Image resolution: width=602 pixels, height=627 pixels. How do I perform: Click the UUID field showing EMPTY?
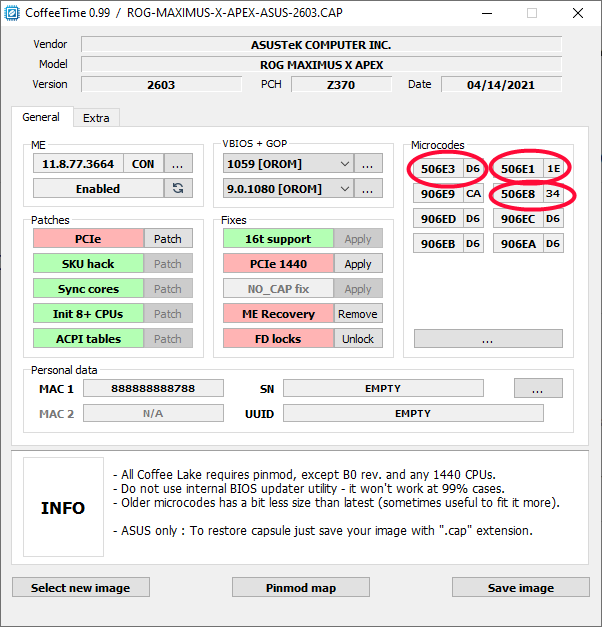(413, 413)
